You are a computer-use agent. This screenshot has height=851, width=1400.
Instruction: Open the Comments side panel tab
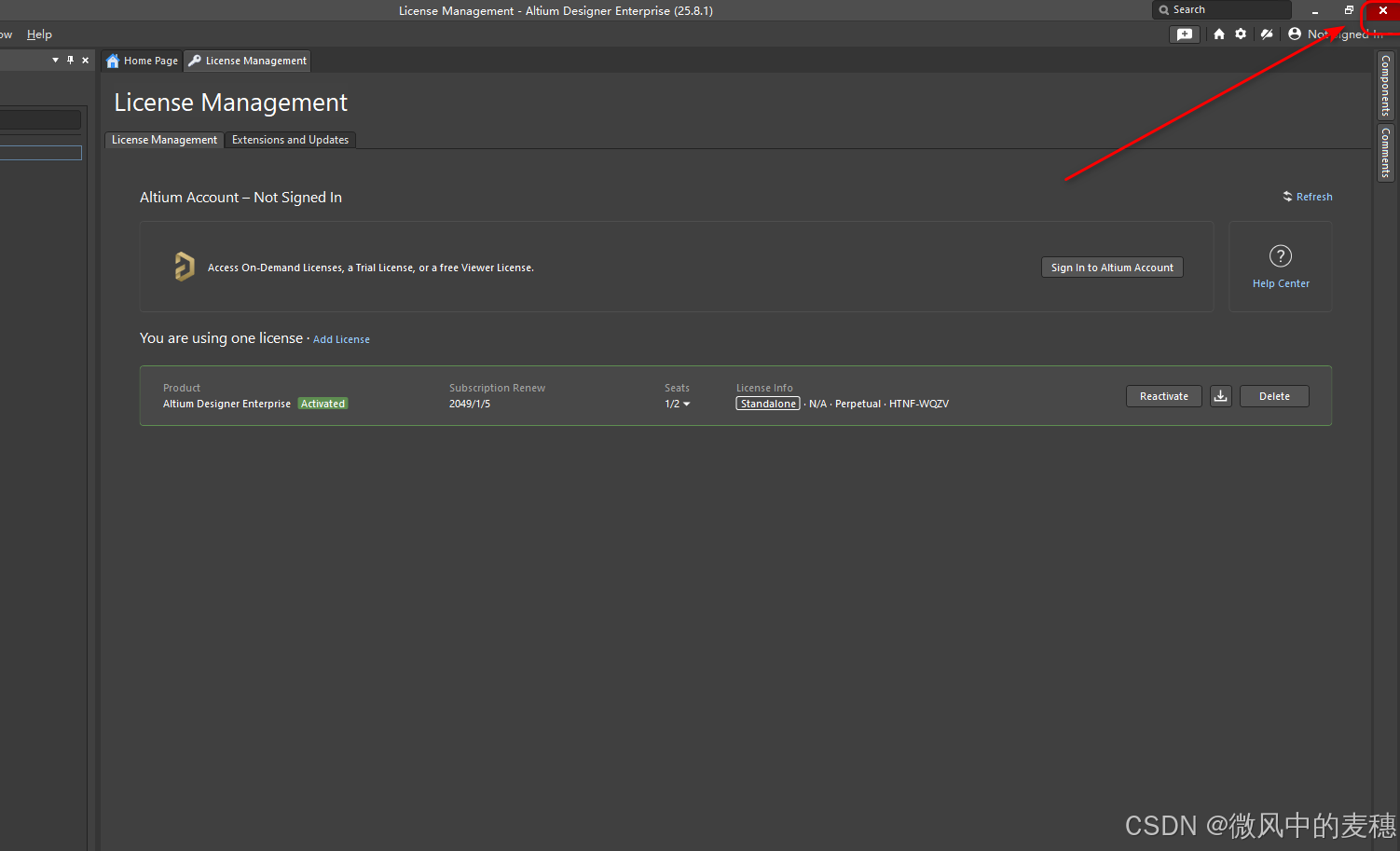pos(1386,153)
